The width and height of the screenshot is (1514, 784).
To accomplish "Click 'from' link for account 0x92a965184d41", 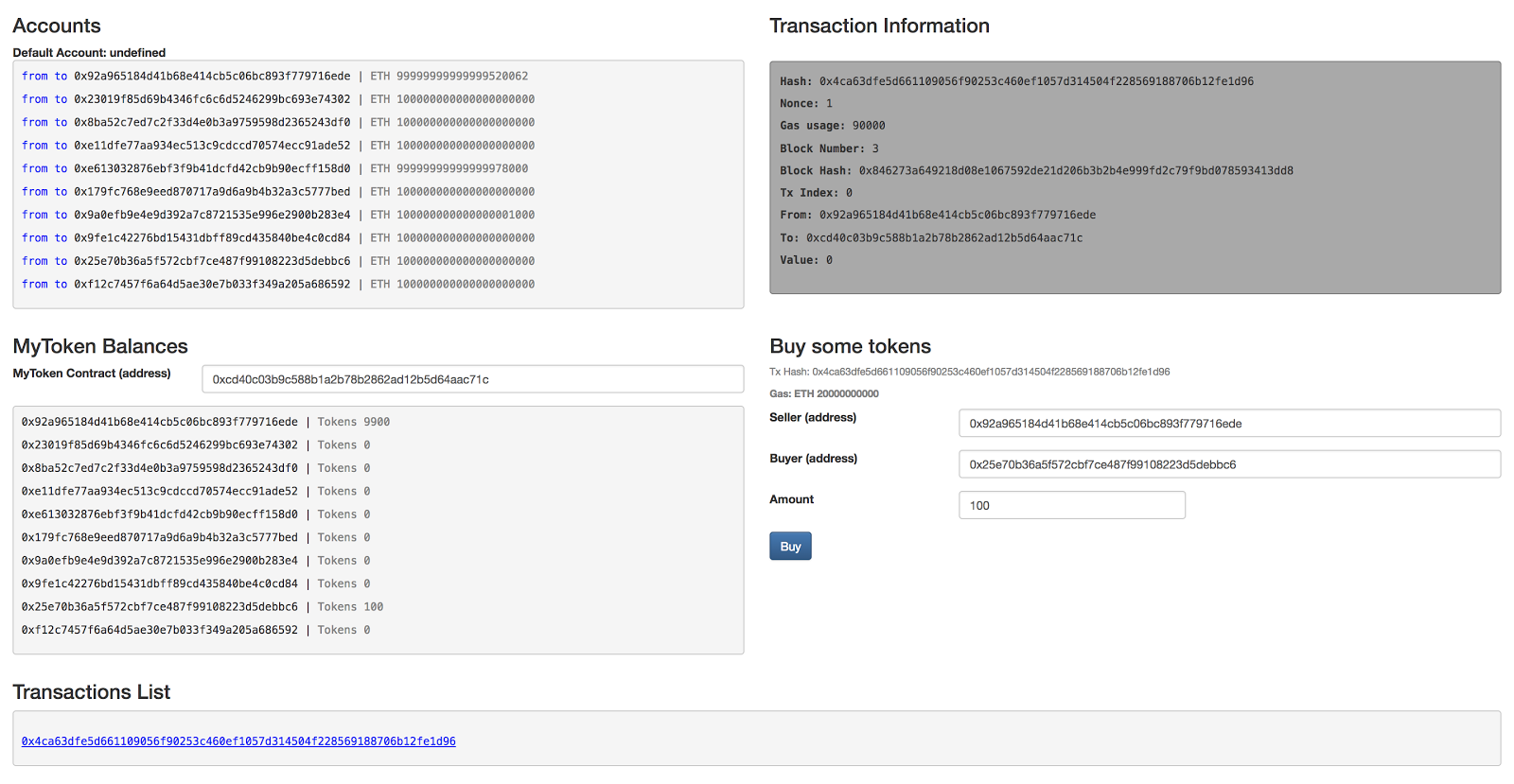I will point(35,76).
